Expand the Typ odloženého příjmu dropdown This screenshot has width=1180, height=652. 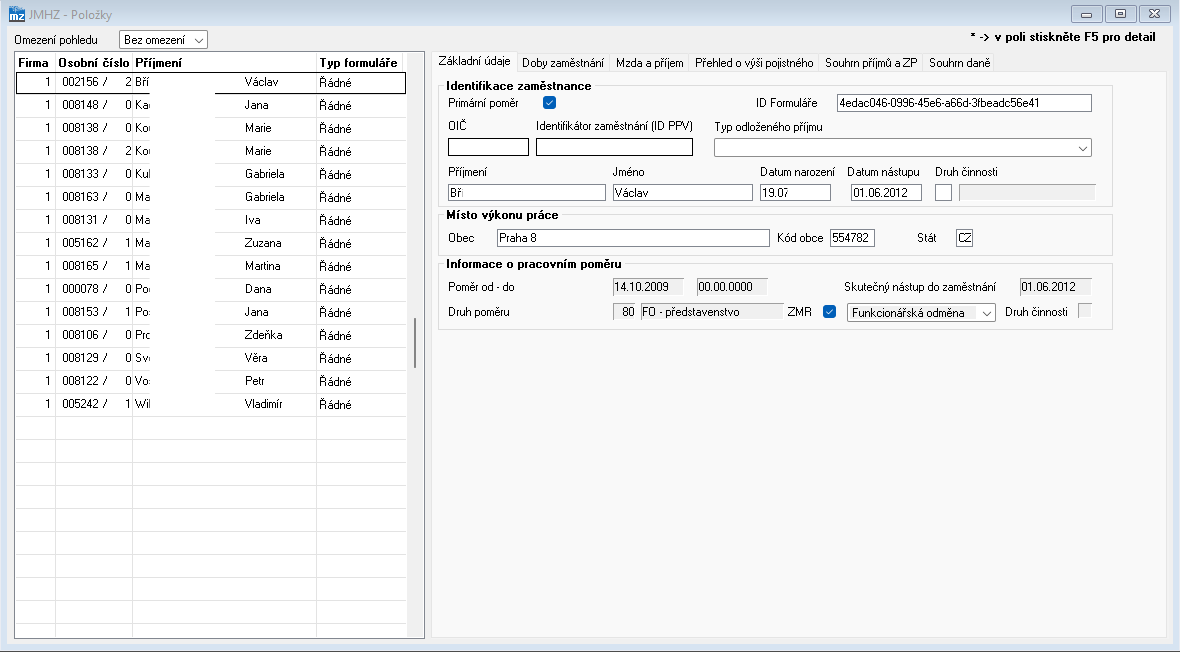[902, 148]
